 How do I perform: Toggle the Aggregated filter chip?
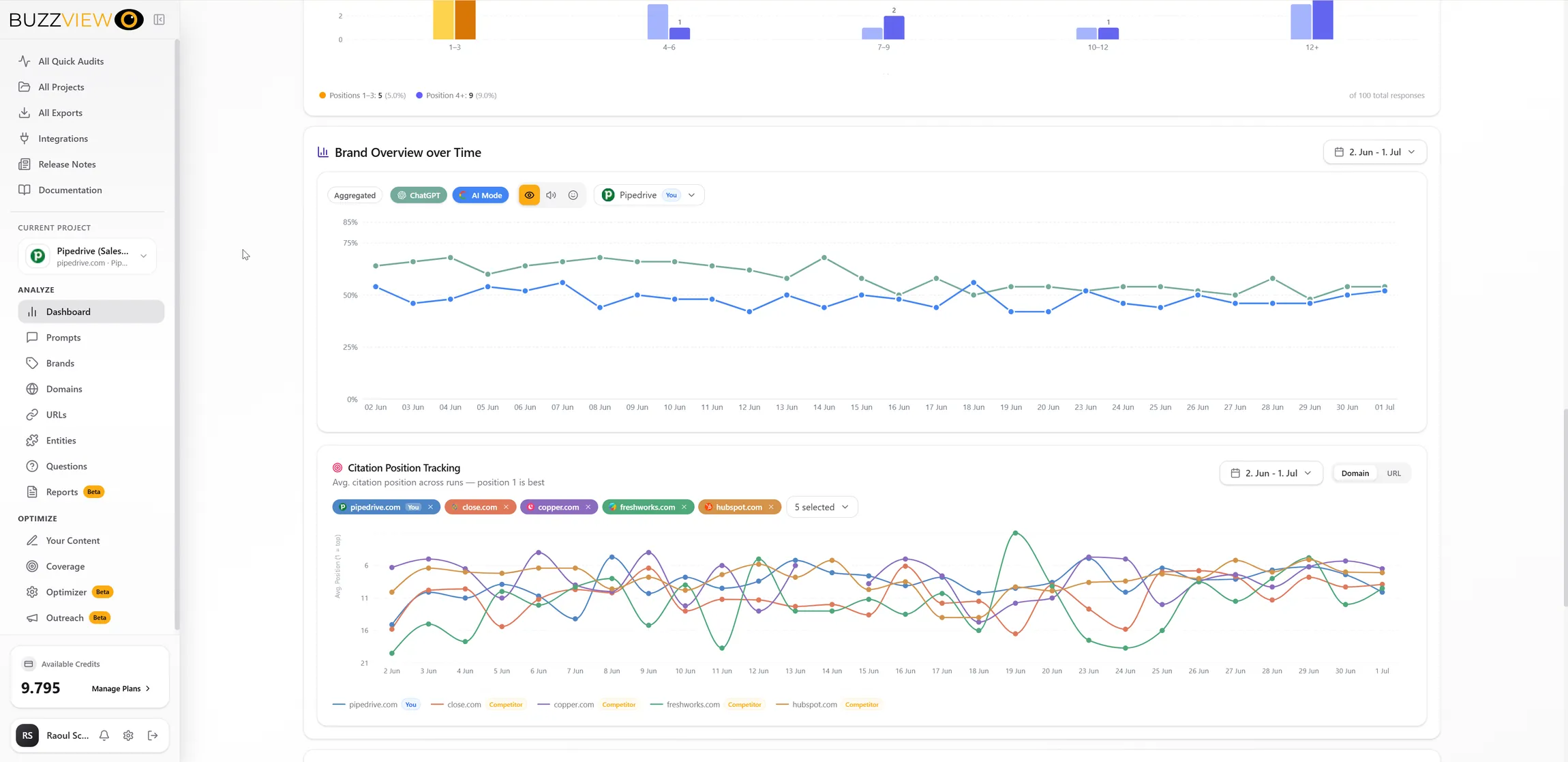pyautogui.click(x=355, y=195)
